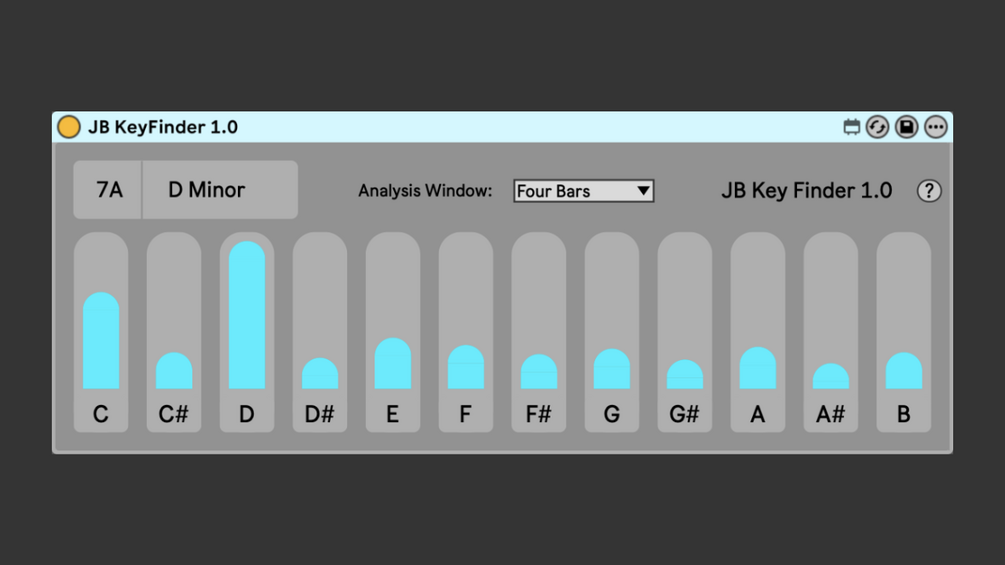Viewport: 1005px width, 565px height.
Task: Select the D# note column
Action: (x=320, y=330)
